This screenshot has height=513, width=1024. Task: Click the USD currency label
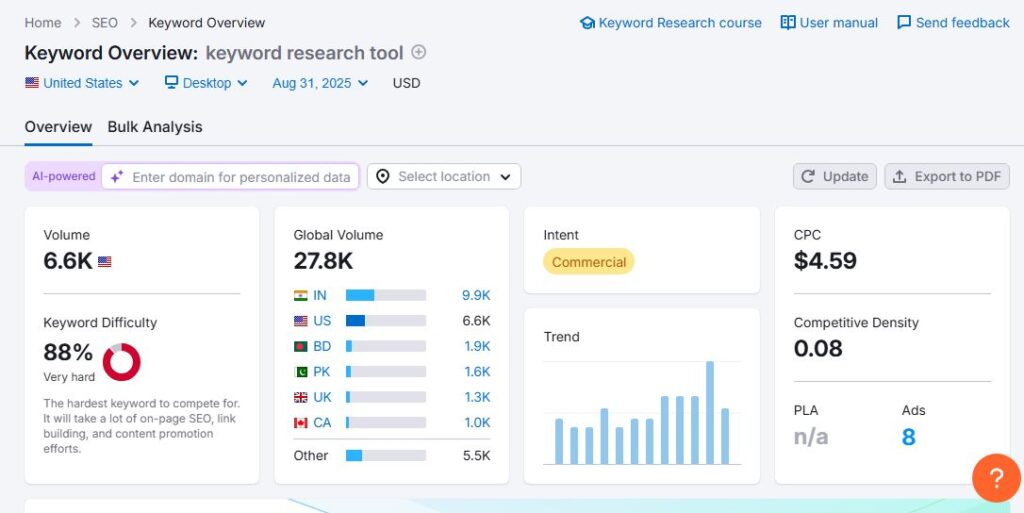pyautogui.click(x=406, y=83)
